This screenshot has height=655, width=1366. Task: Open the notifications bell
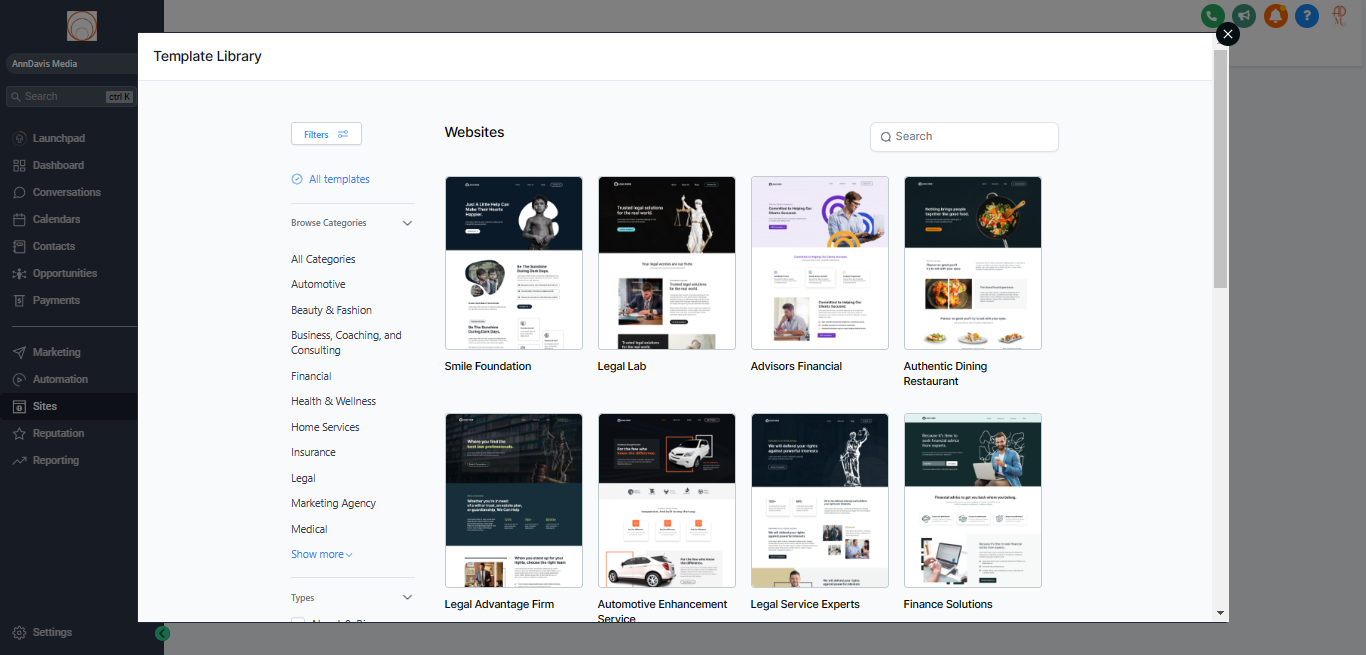point(1275,16)
